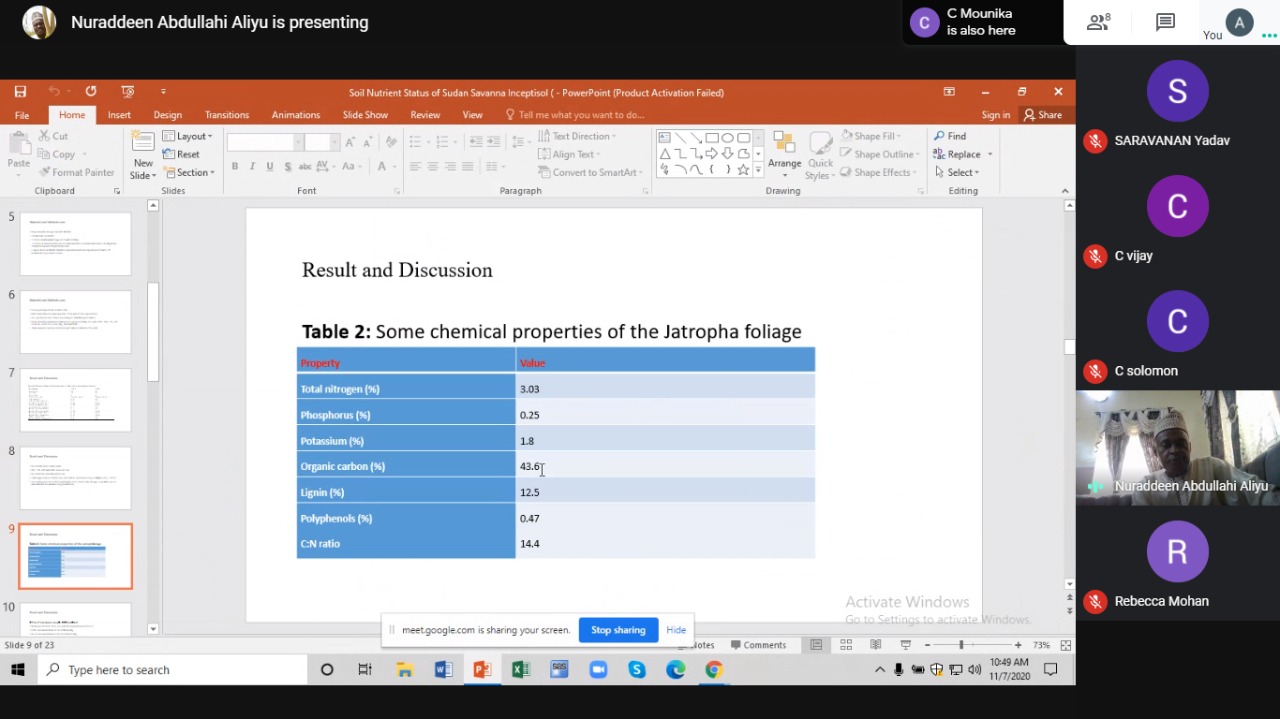Open Slide Sorter view from status bar
The height and width of the screenshot is (719, 1280).
[846, 645]
